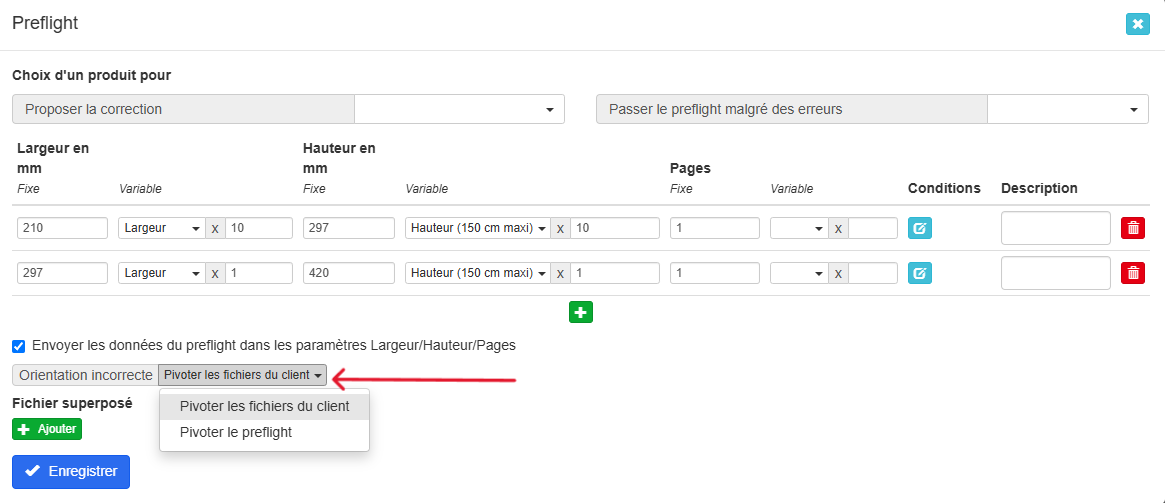Screen dimensions: 1165x503
Task: Toggle the Orientation incorrecte dropdown button
Action: coord(243,375)
